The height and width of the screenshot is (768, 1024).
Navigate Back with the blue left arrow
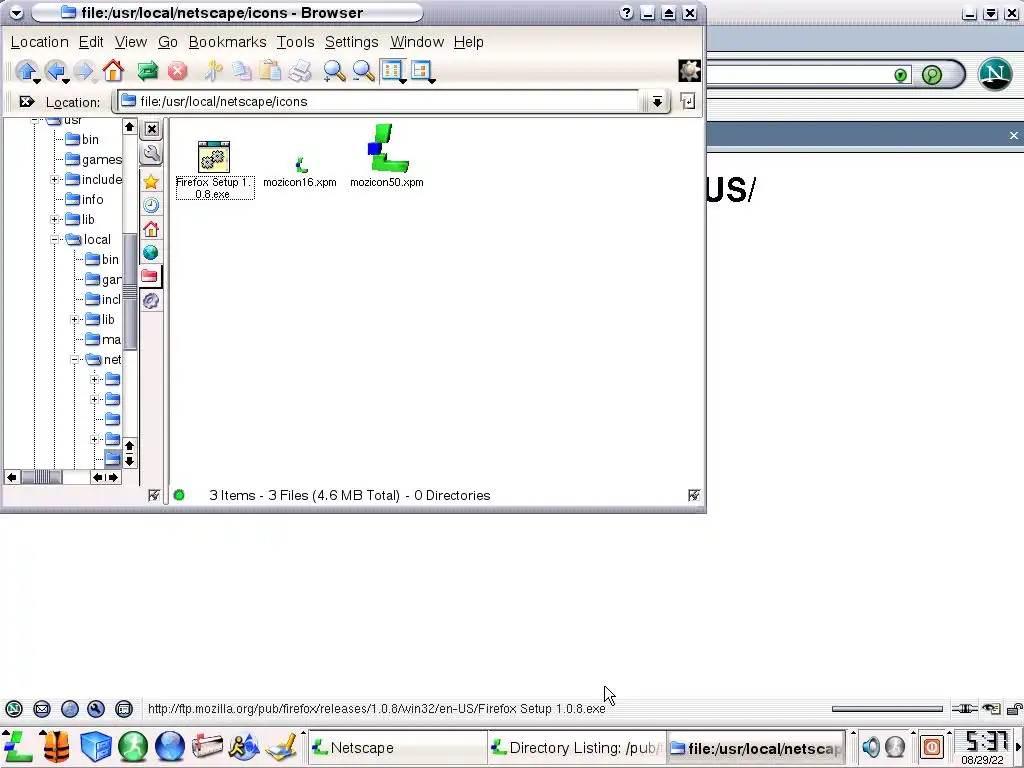pyautogui.click(x=56, y=70)
